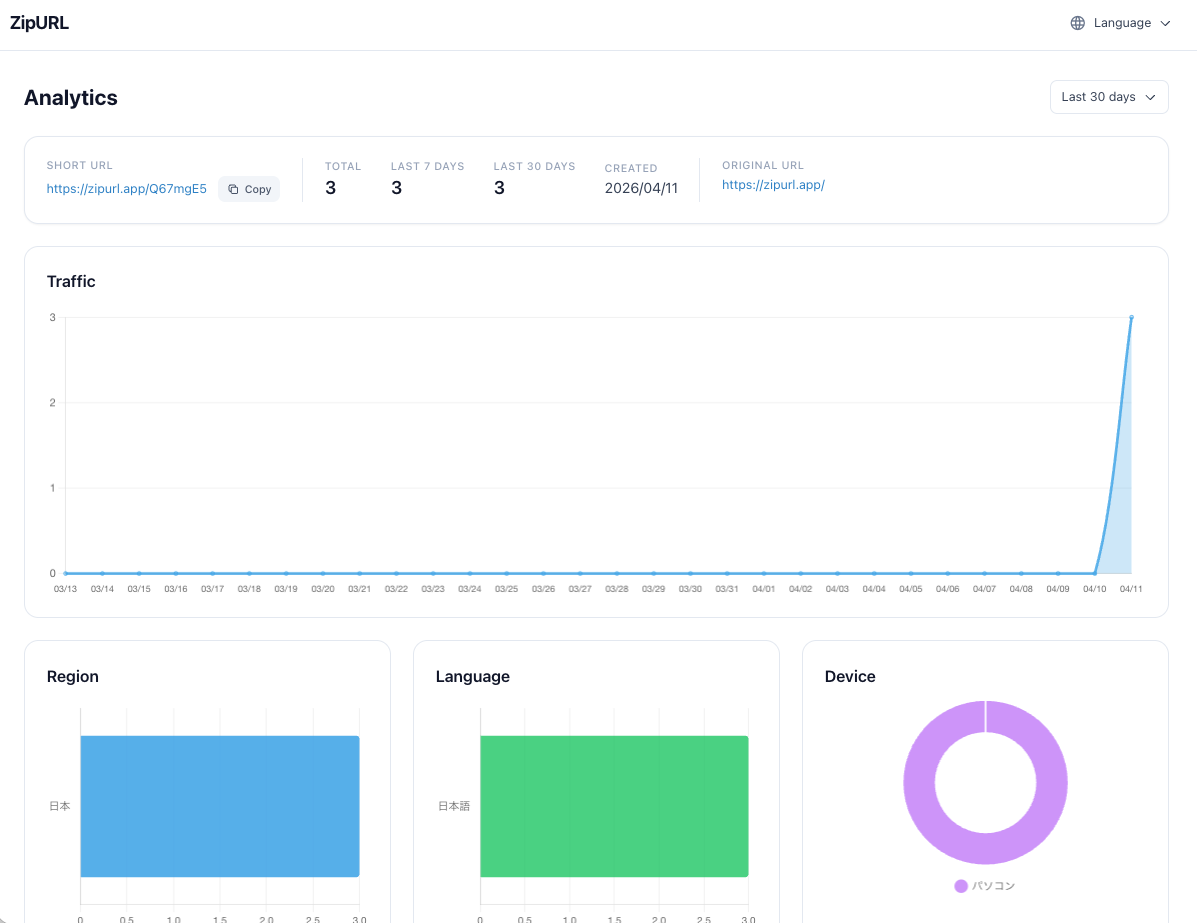
Task: Click the created date 2026/04/11
Action: [x=641, y=188]
